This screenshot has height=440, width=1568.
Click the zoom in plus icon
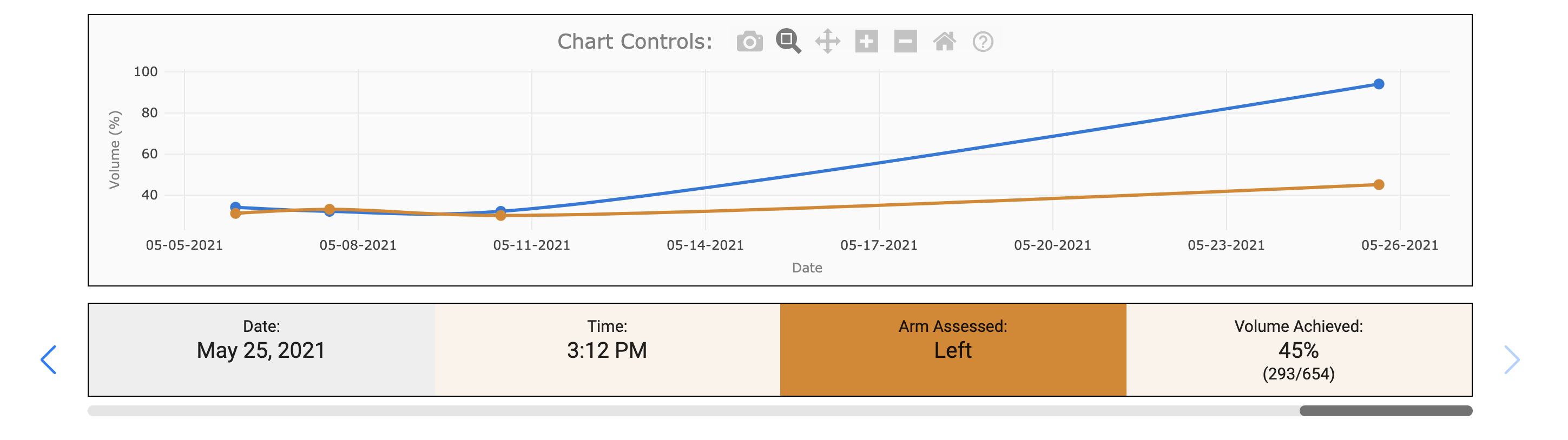[866, 41]
